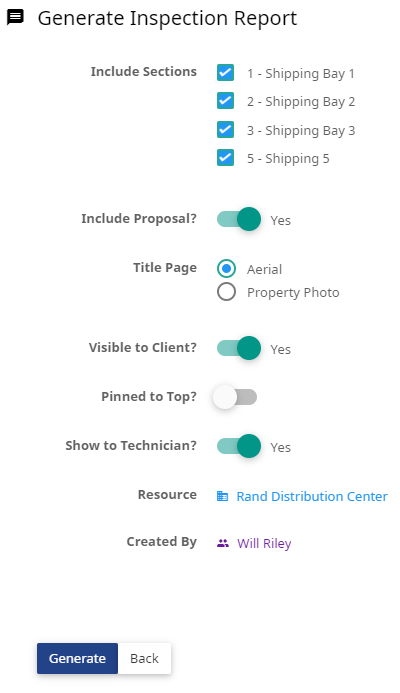
Task: Click the Generate Inspection Report heading text
Action: (167, 19)
